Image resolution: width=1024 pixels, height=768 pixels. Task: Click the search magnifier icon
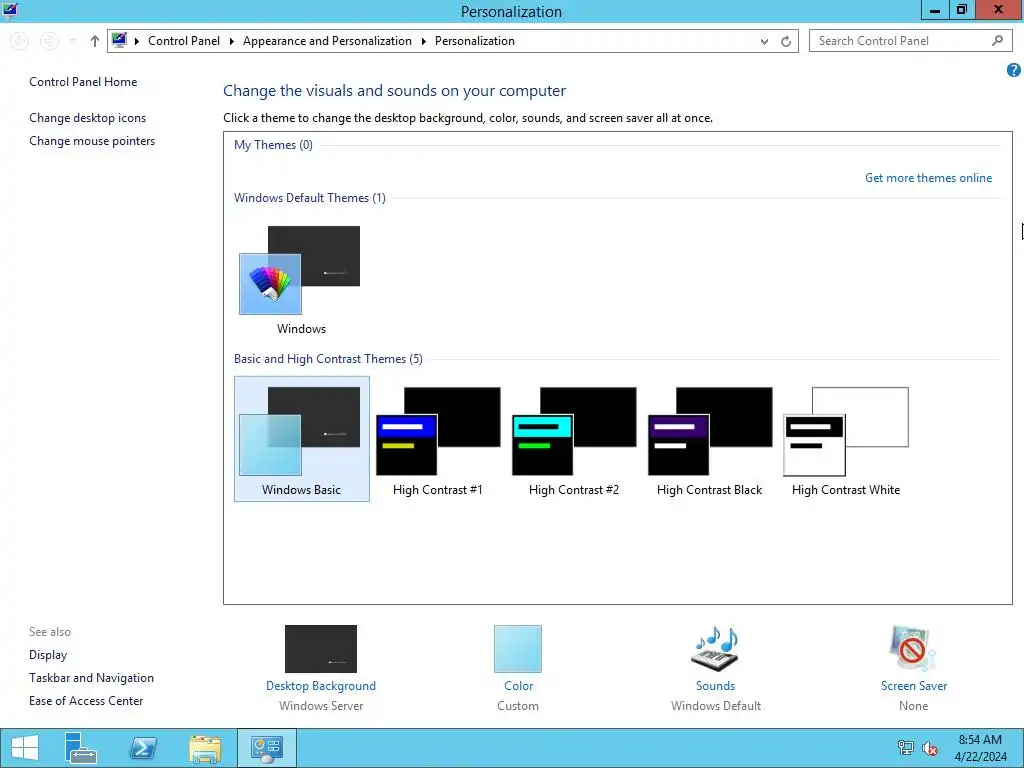click(x=997, y=40)
